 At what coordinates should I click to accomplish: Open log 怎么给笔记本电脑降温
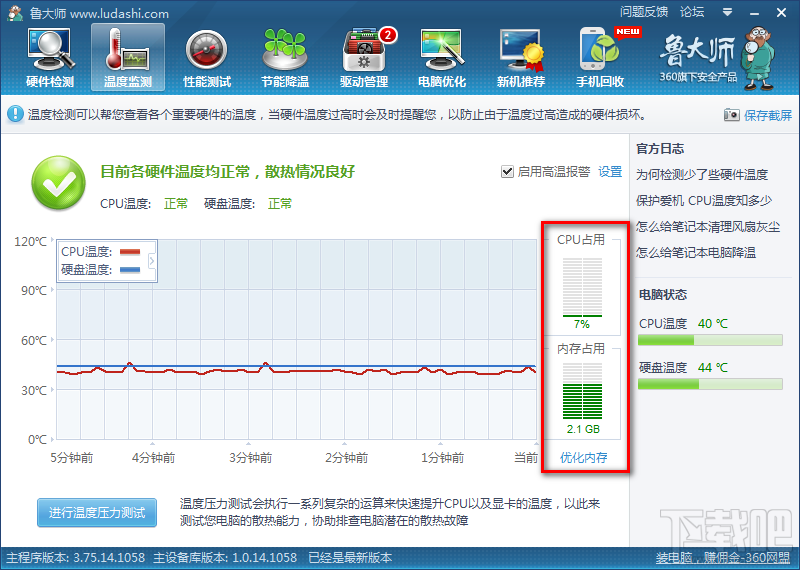[695, 252]
